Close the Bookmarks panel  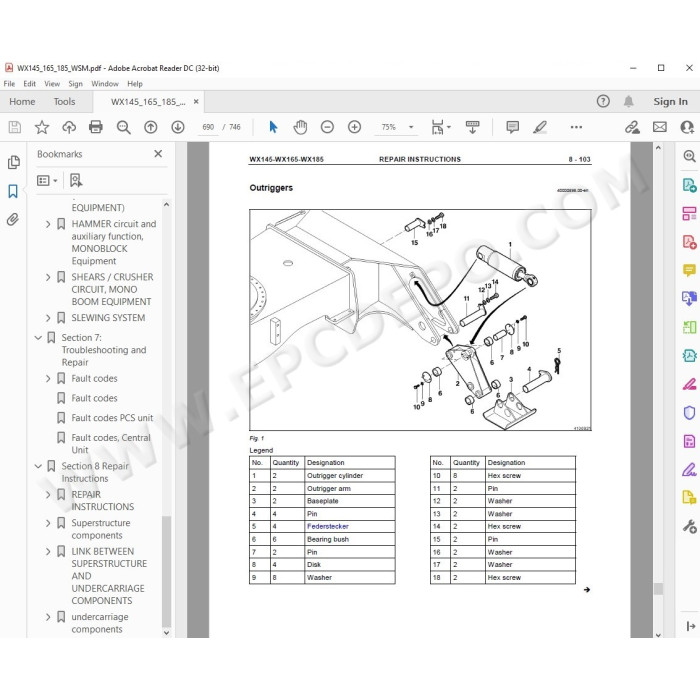[x=158, y=154]
